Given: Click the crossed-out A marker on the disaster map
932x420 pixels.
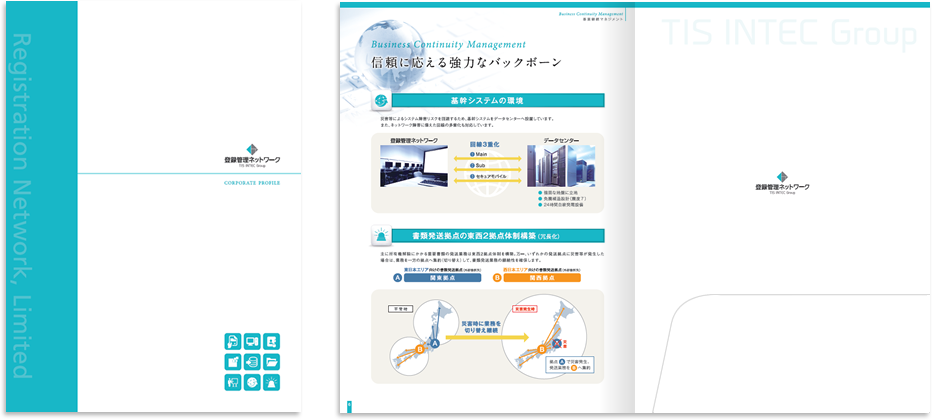Looking at the screenshot, I should pyautogui.click(x=558, y=343).
